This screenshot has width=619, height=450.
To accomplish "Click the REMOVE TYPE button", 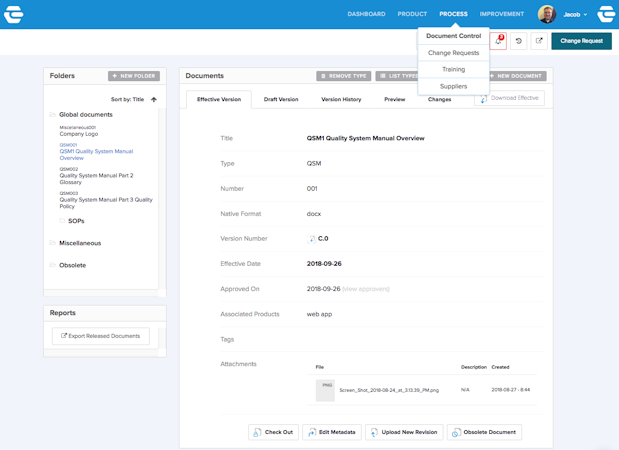I will [343, 76].
